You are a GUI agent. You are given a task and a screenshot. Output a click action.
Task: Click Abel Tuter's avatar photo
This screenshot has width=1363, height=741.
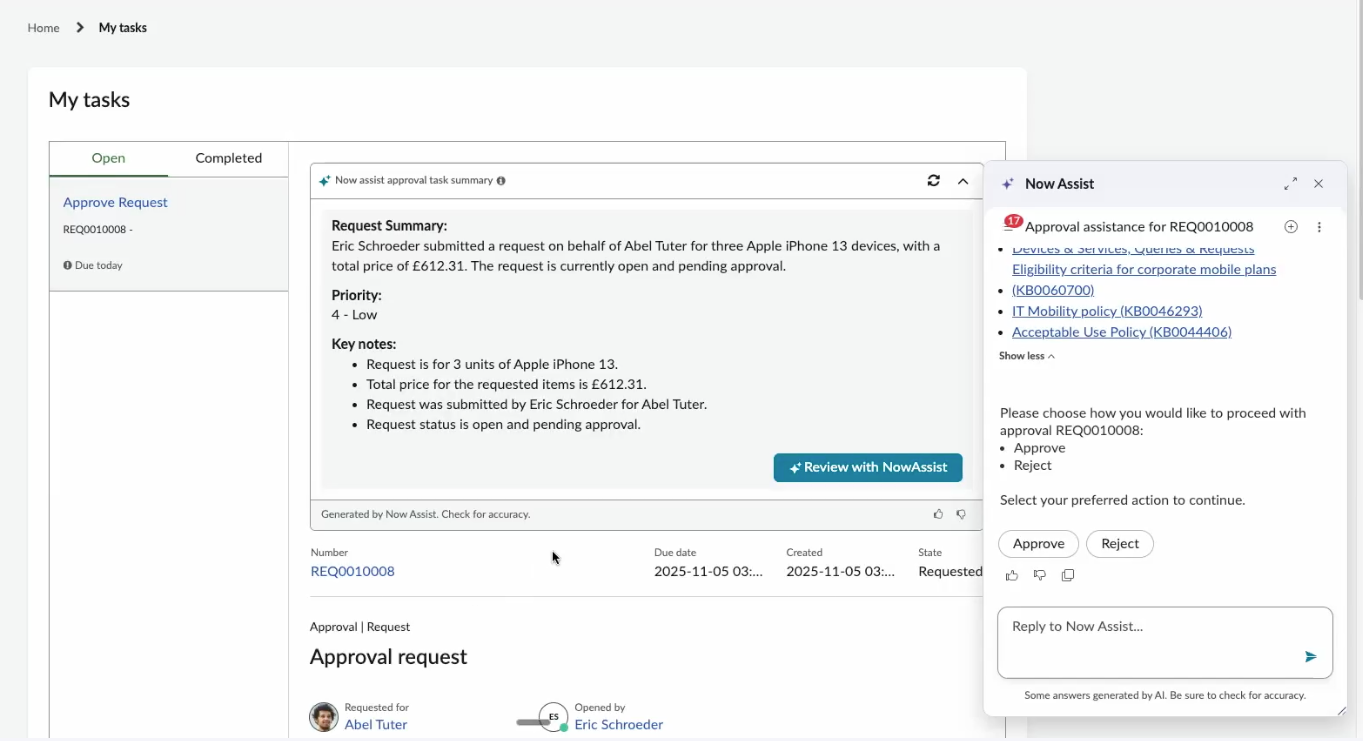(324, 717)
